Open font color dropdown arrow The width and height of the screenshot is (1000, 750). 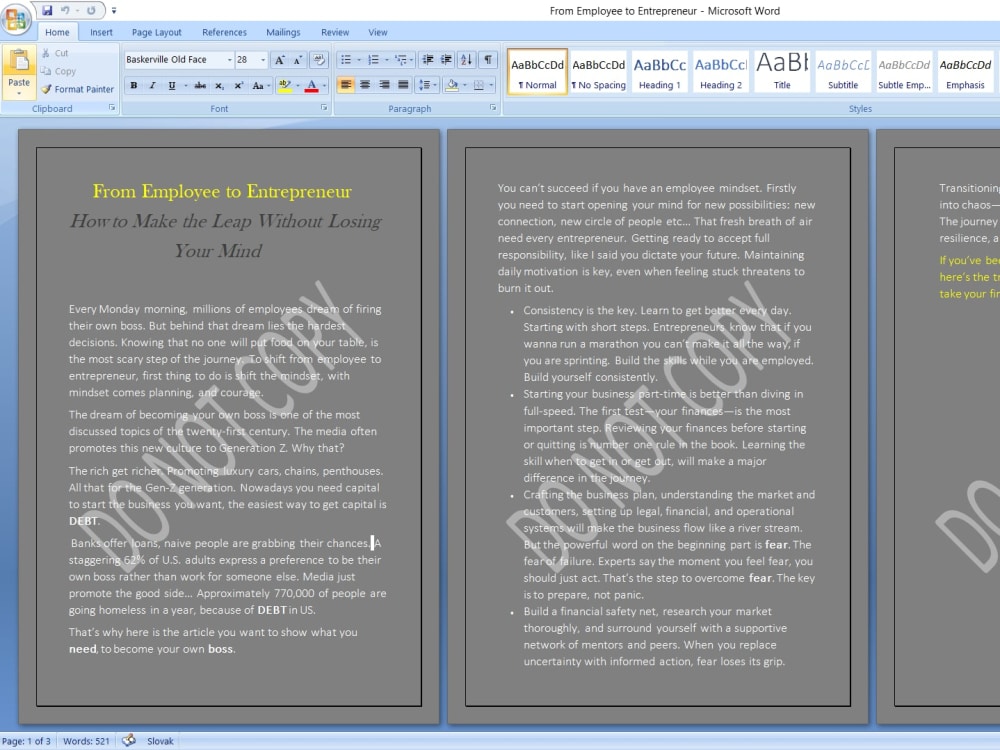[324, 85]
